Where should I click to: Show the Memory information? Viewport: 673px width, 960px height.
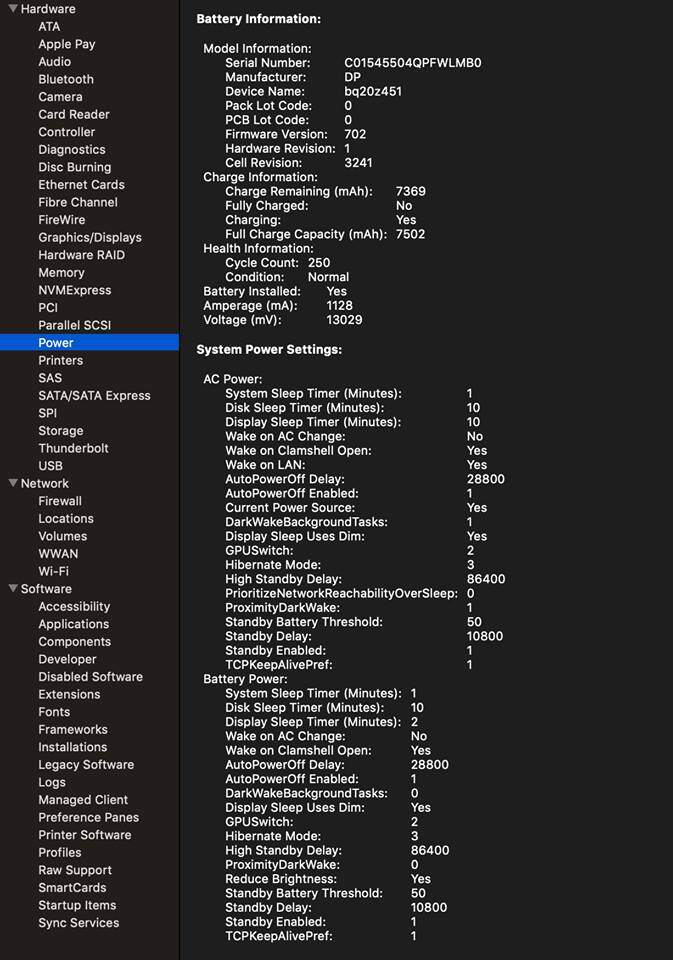[61, 272]
